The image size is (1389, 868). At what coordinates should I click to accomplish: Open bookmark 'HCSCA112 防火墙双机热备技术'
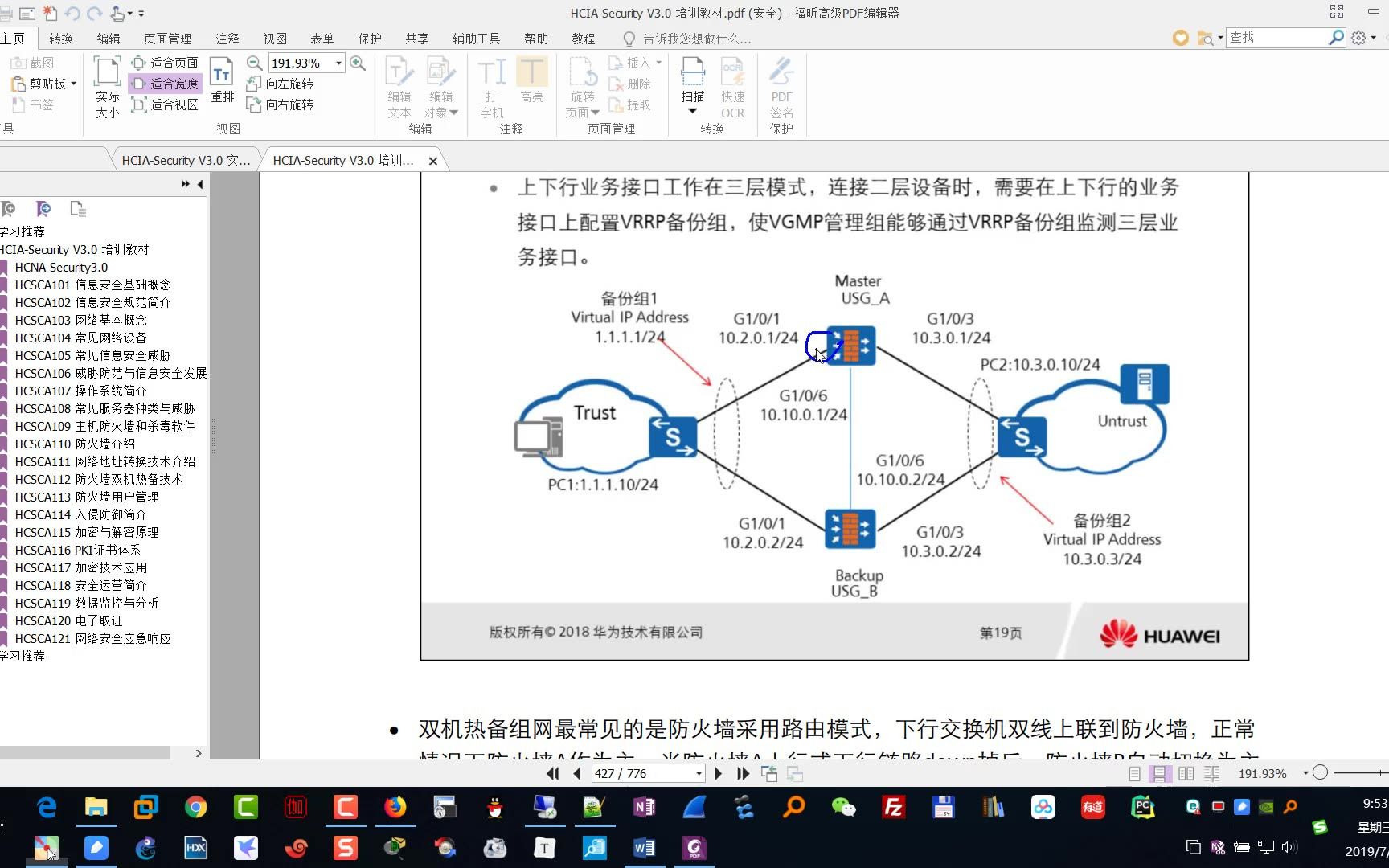click(99, 479)
